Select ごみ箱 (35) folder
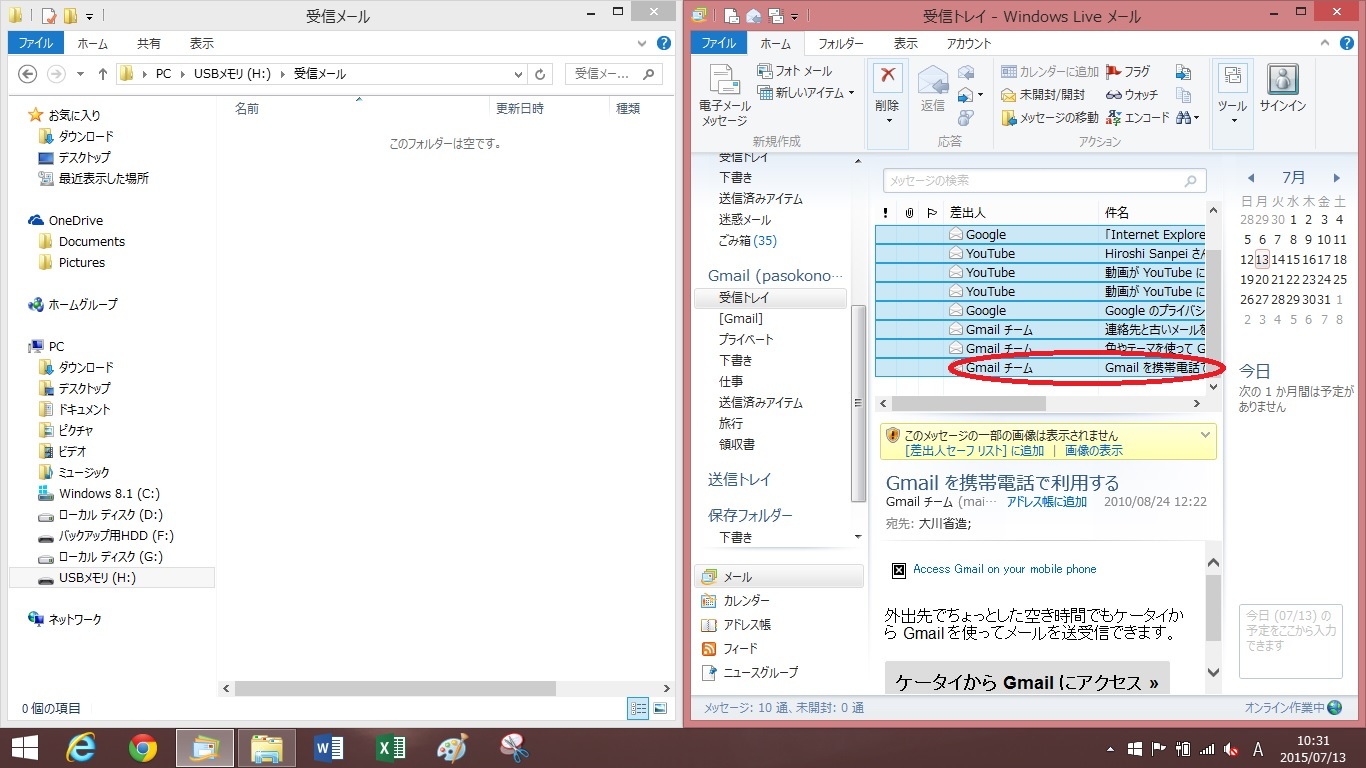Viewport: 1366px width, 768px height. coord(747,241)
